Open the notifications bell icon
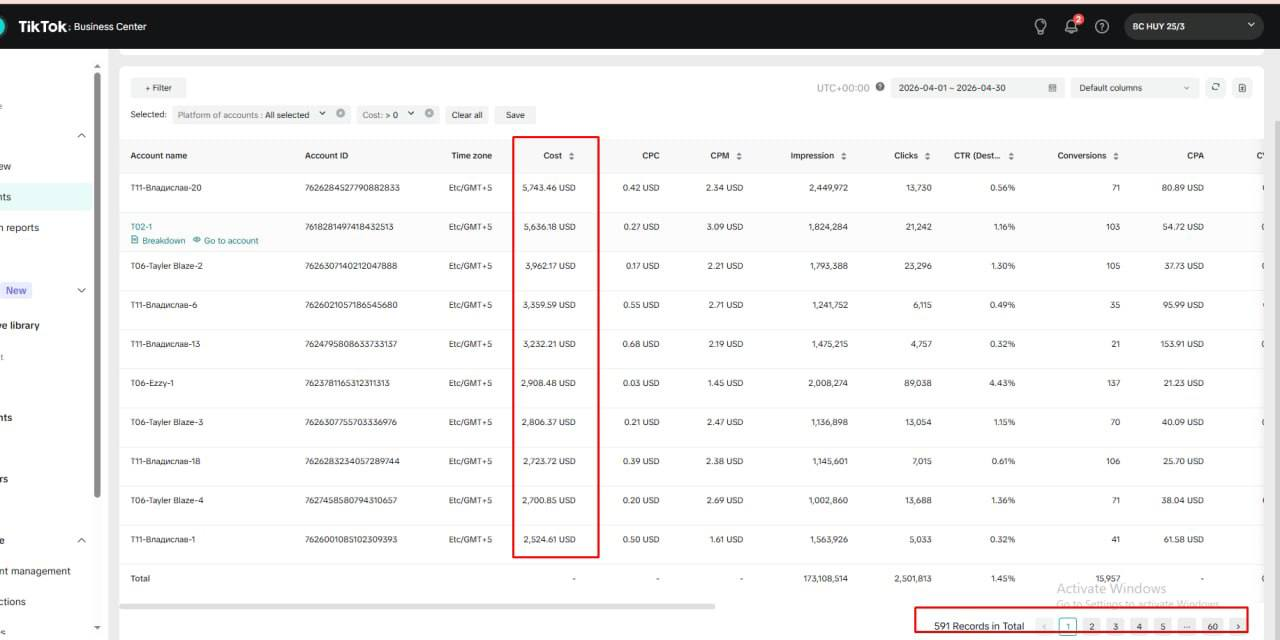This screenshot has width=1280, height=640. [x=1071, y=27]
